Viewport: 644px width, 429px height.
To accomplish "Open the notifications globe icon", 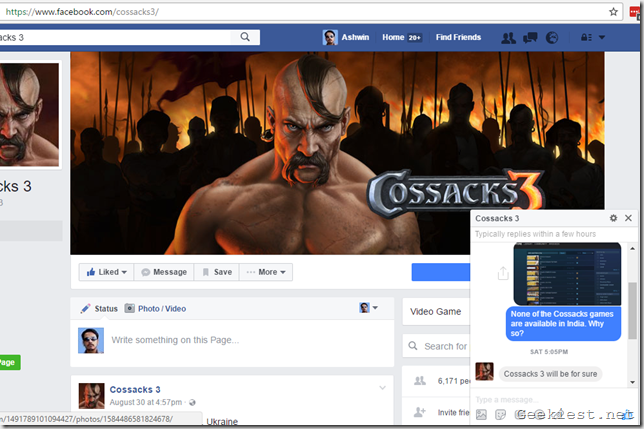I will pos(552,38).
